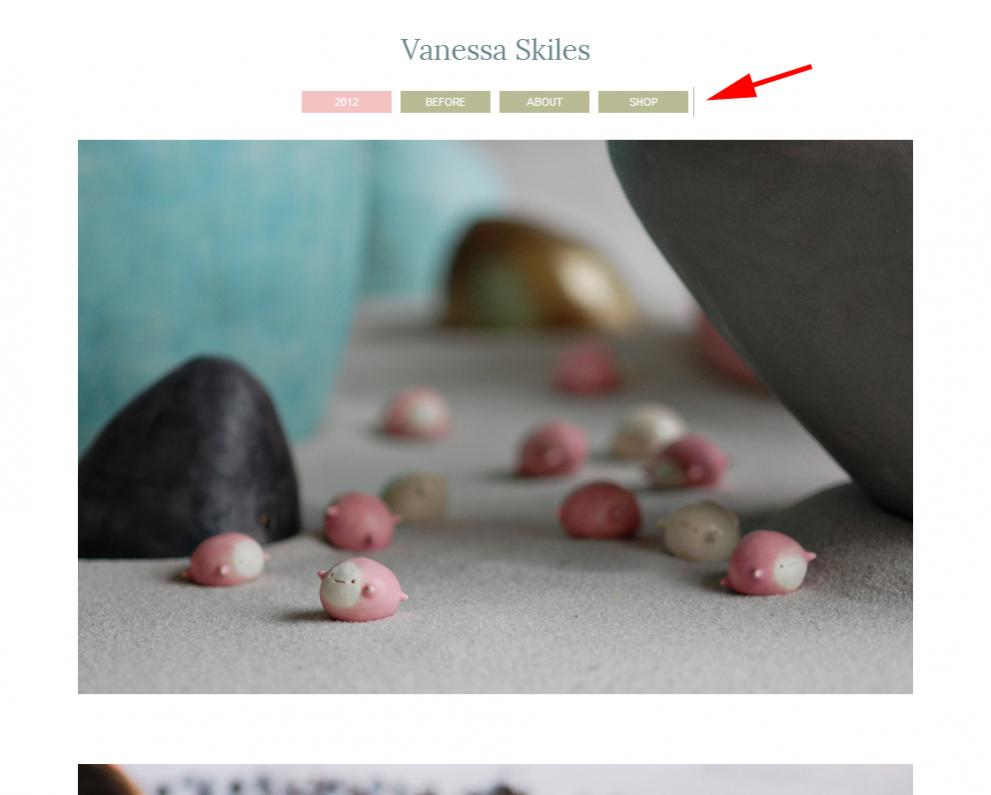Screen dimensions: 991x795
Task: Visit the SHOP page
Action: tap(643, 102)
